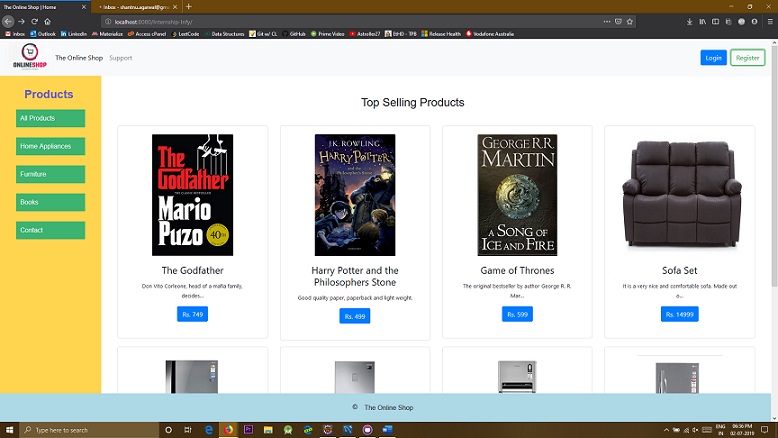Open a new browser tab
778x438 pixels.
coord(189,7)
